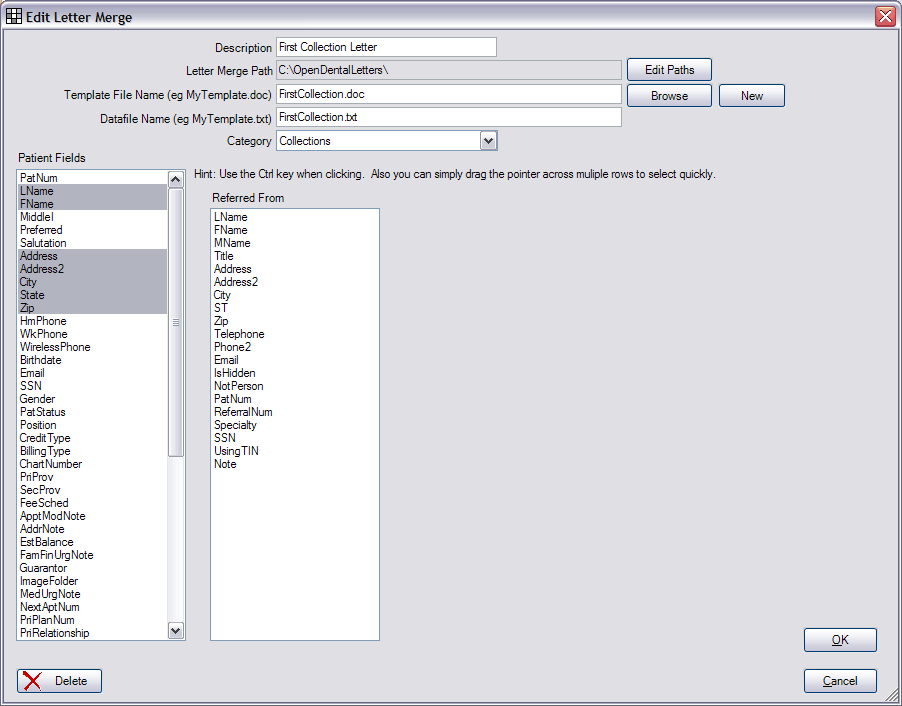
Task: Click the Cancel button
Action: tap(840, 681)
